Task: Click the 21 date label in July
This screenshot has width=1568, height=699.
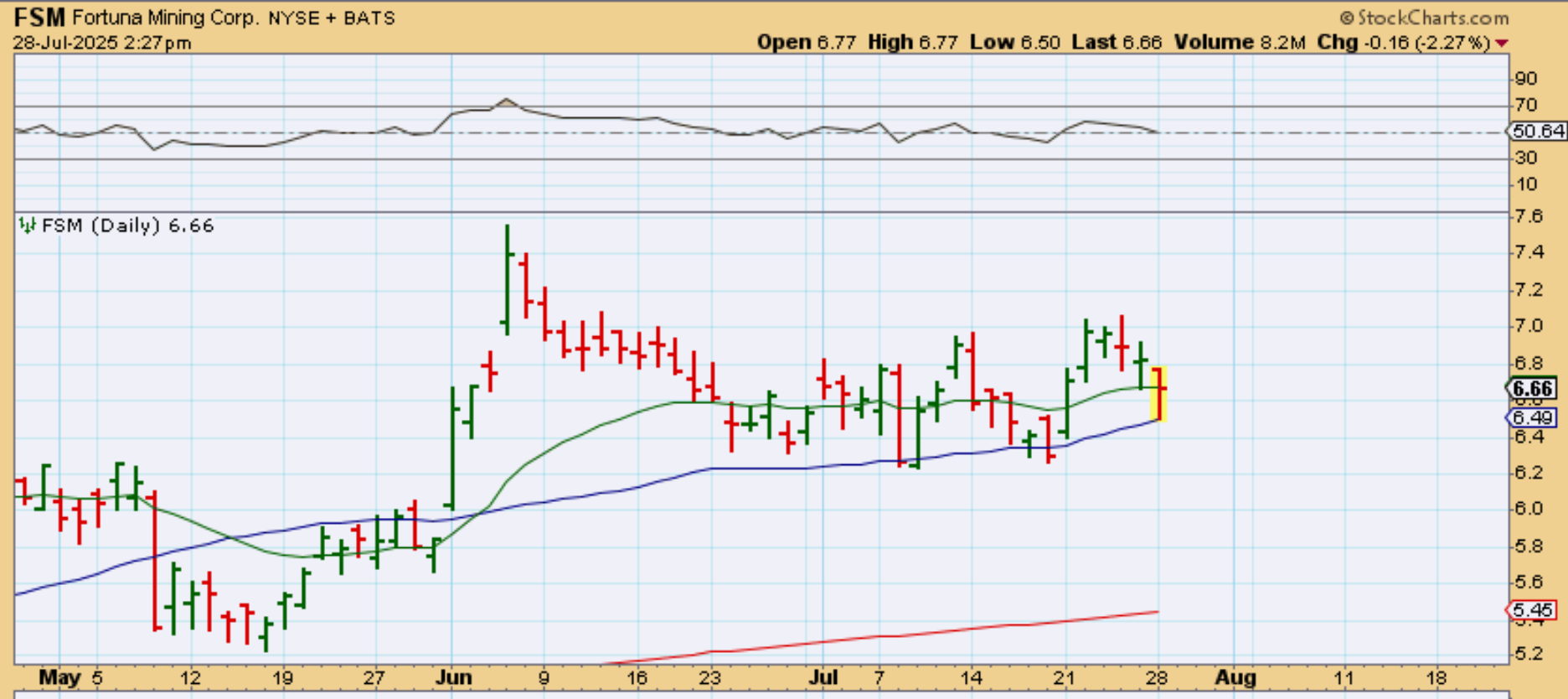Action: [1064, 678]
